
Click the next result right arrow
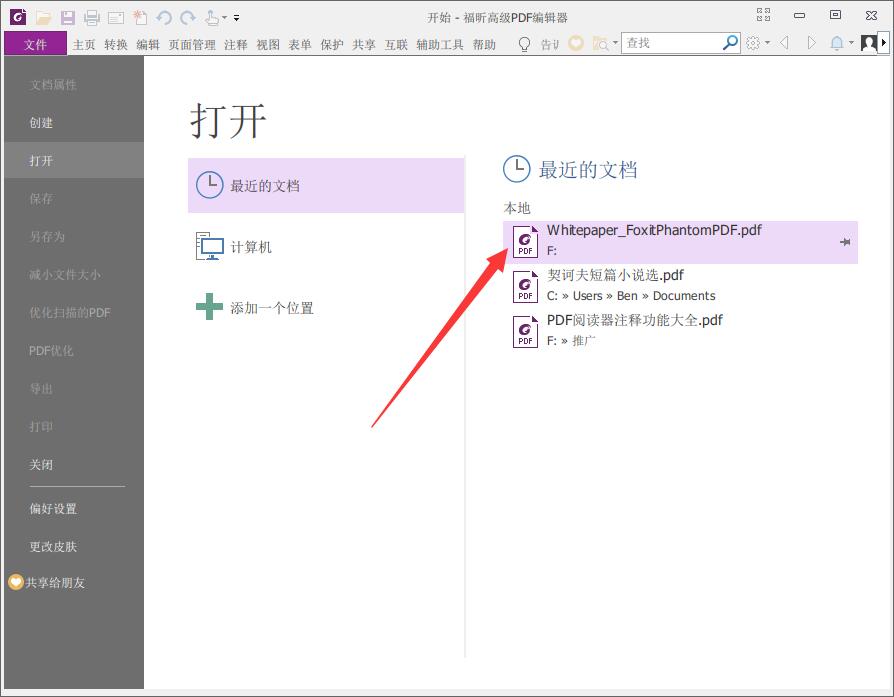(x=811, y=43)
